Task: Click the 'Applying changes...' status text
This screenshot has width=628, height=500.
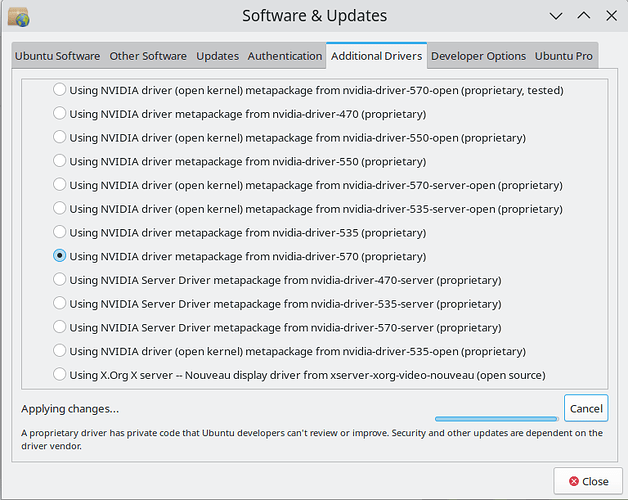Action: pos(70,409)
